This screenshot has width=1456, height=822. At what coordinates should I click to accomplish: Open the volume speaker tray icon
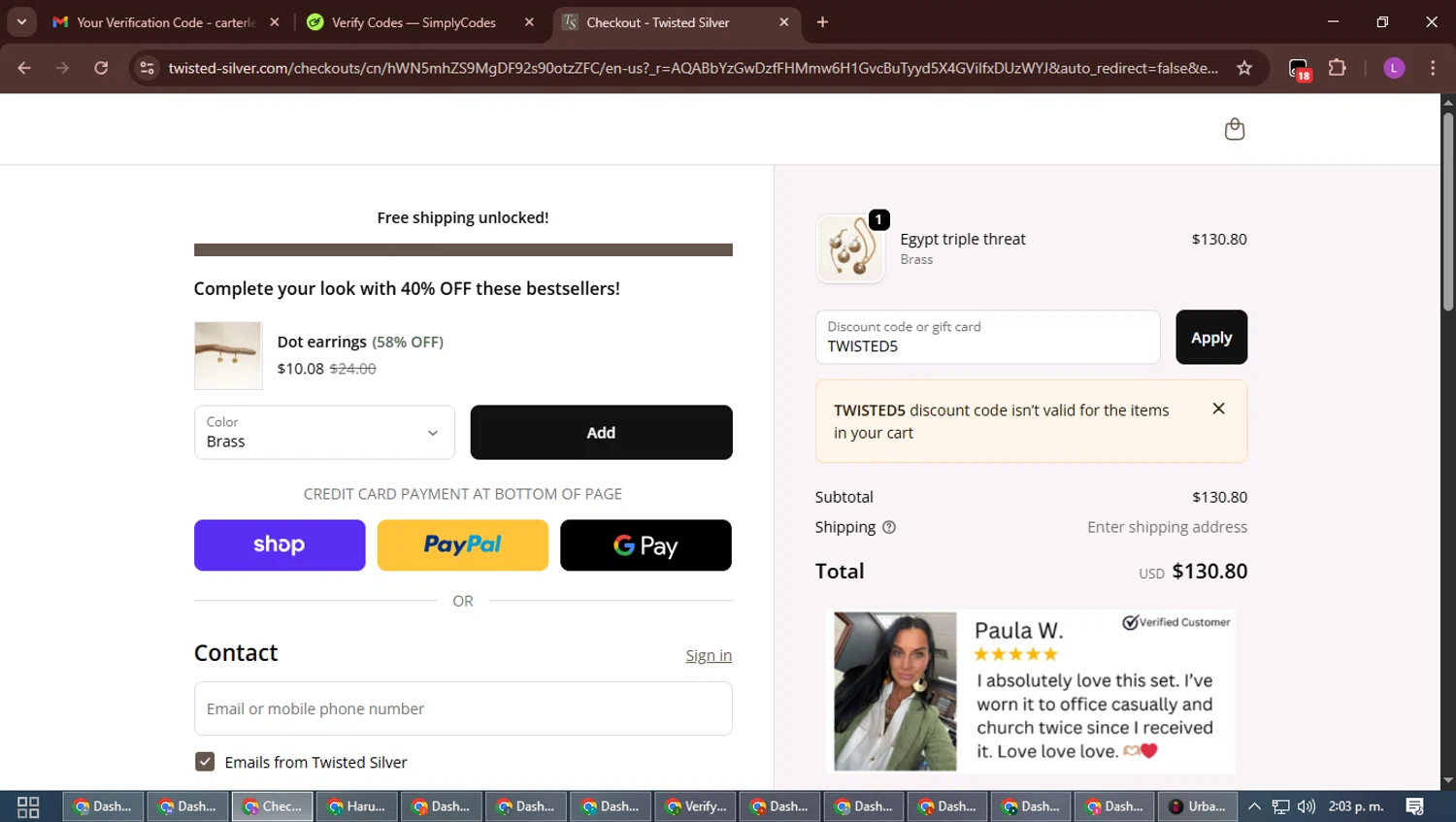(1307, 806)
